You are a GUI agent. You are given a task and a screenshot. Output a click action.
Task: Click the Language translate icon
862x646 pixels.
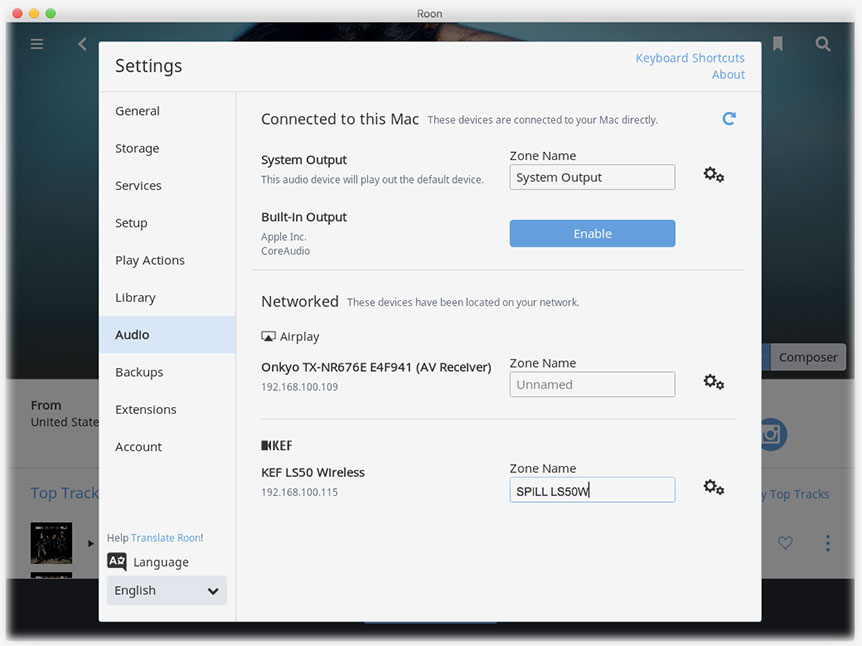tap(117, 561)
